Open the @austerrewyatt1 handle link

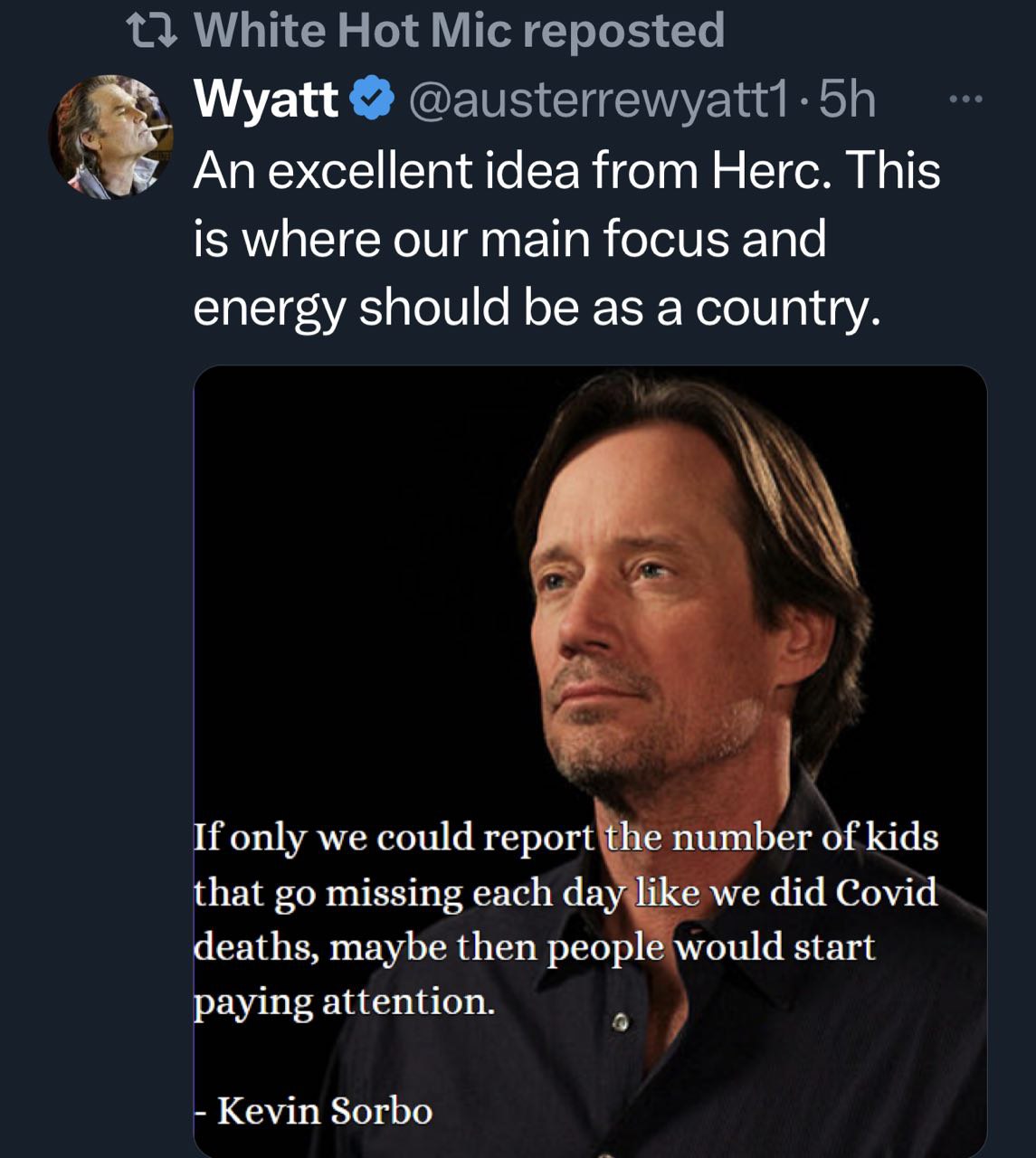click(x=598, y=99)
